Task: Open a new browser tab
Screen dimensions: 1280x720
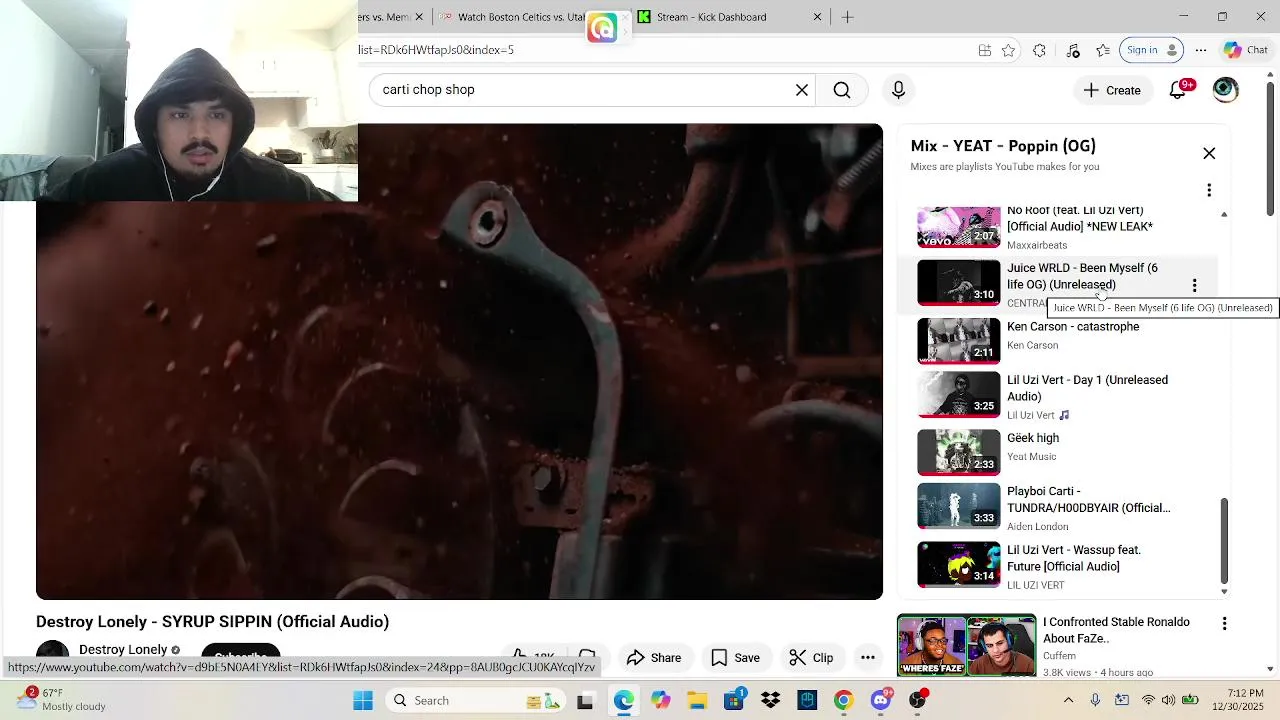Action: (x=847, y=17)
